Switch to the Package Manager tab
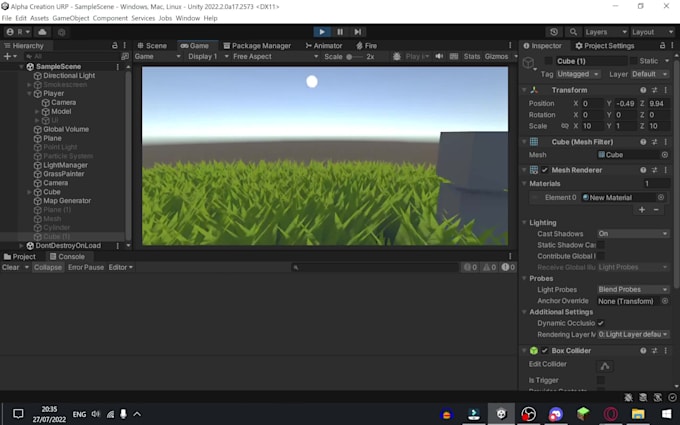 coord(257,46)
